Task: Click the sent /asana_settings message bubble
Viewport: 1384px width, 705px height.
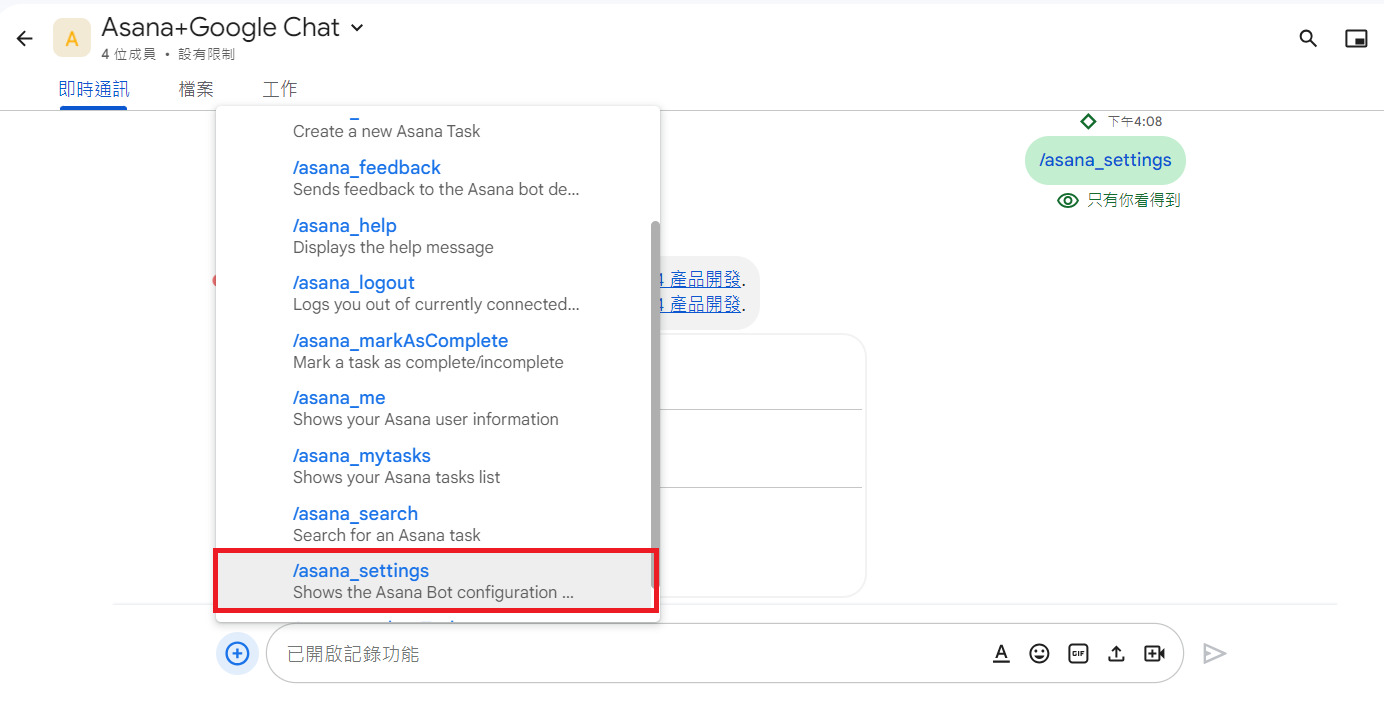Action: (x=1105, y=160)
